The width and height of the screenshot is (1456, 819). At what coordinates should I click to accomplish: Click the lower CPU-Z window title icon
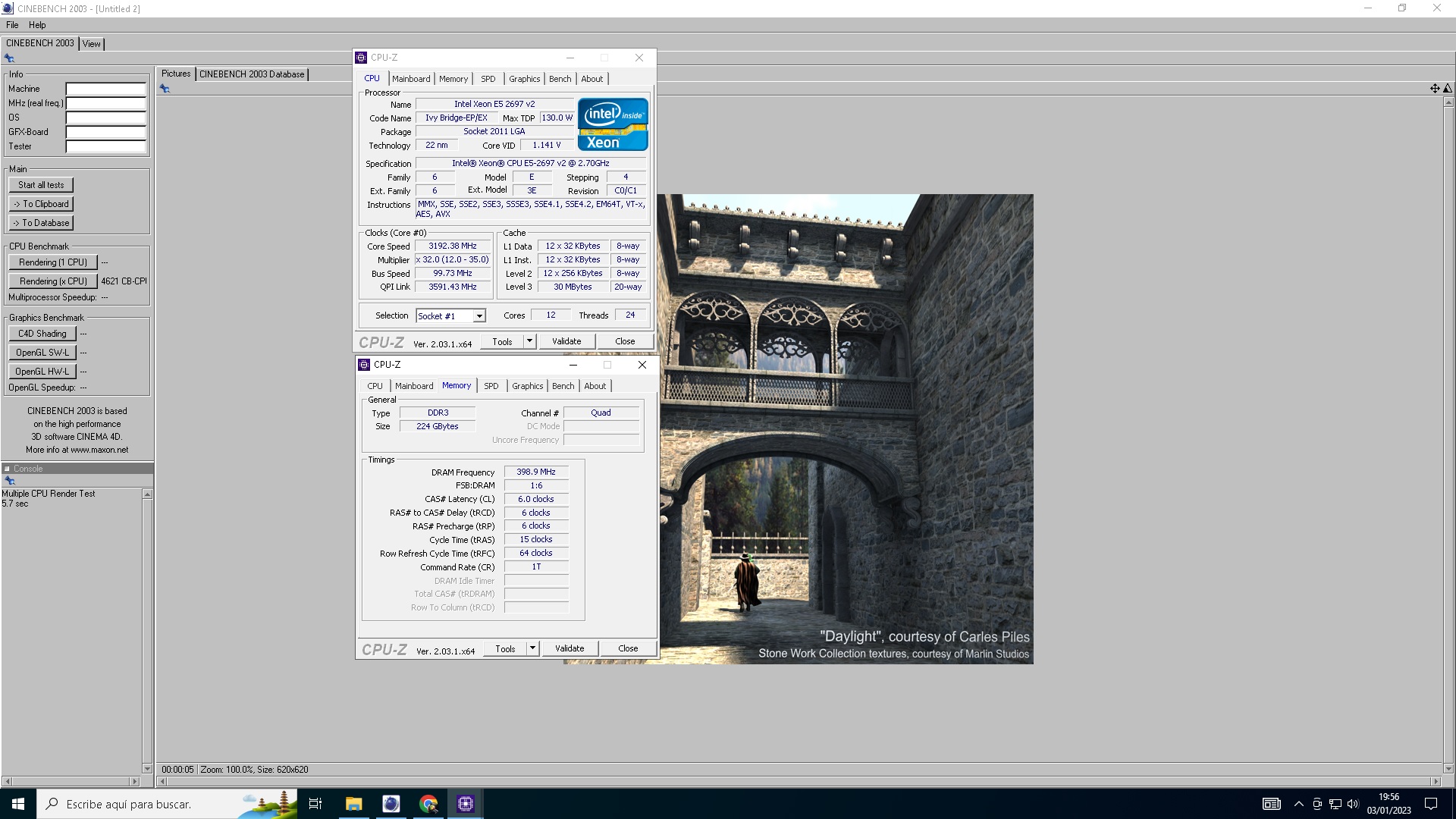click(x=364, y=365)
